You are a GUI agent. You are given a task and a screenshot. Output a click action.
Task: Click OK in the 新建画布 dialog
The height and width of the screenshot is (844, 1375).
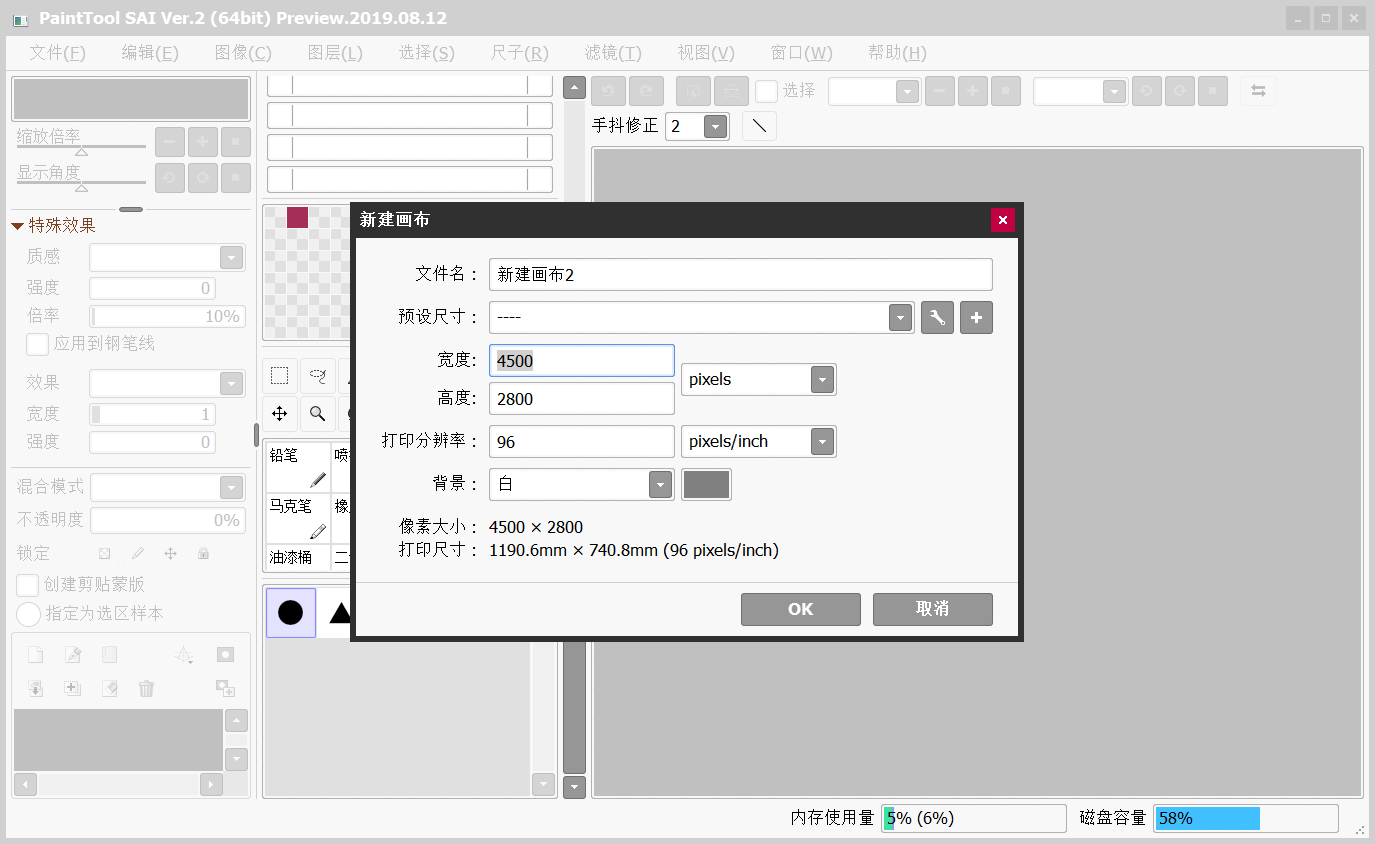pyautogui.click(x=801, y=609)
